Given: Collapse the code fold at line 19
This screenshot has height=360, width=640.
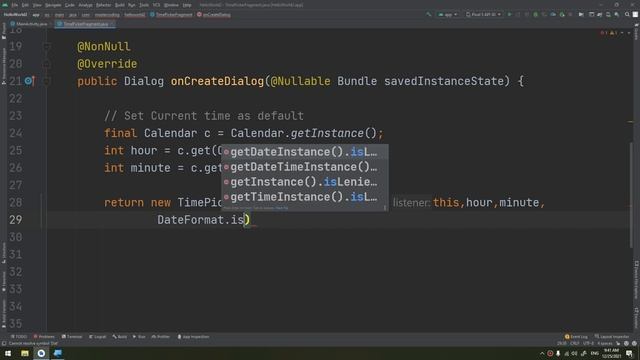Looking at the screenshot, I should (47, 47).
